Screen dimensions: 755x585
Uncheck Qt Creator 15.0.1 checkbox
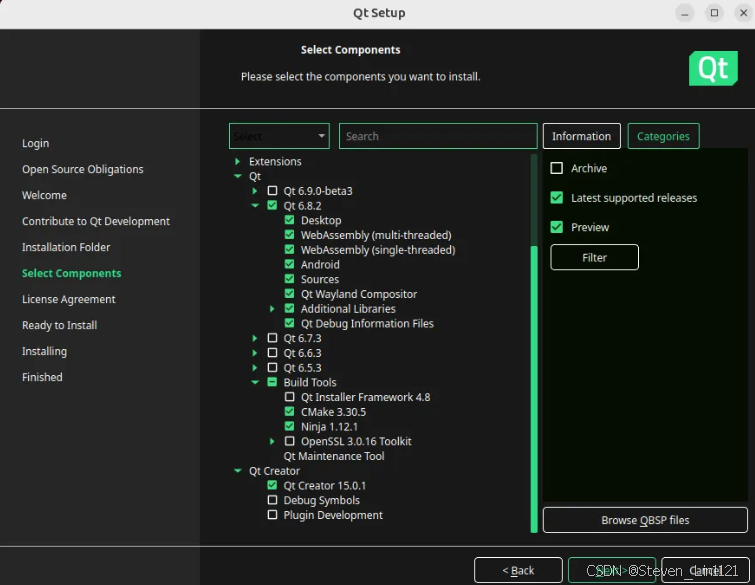click(x=272, y=485)
